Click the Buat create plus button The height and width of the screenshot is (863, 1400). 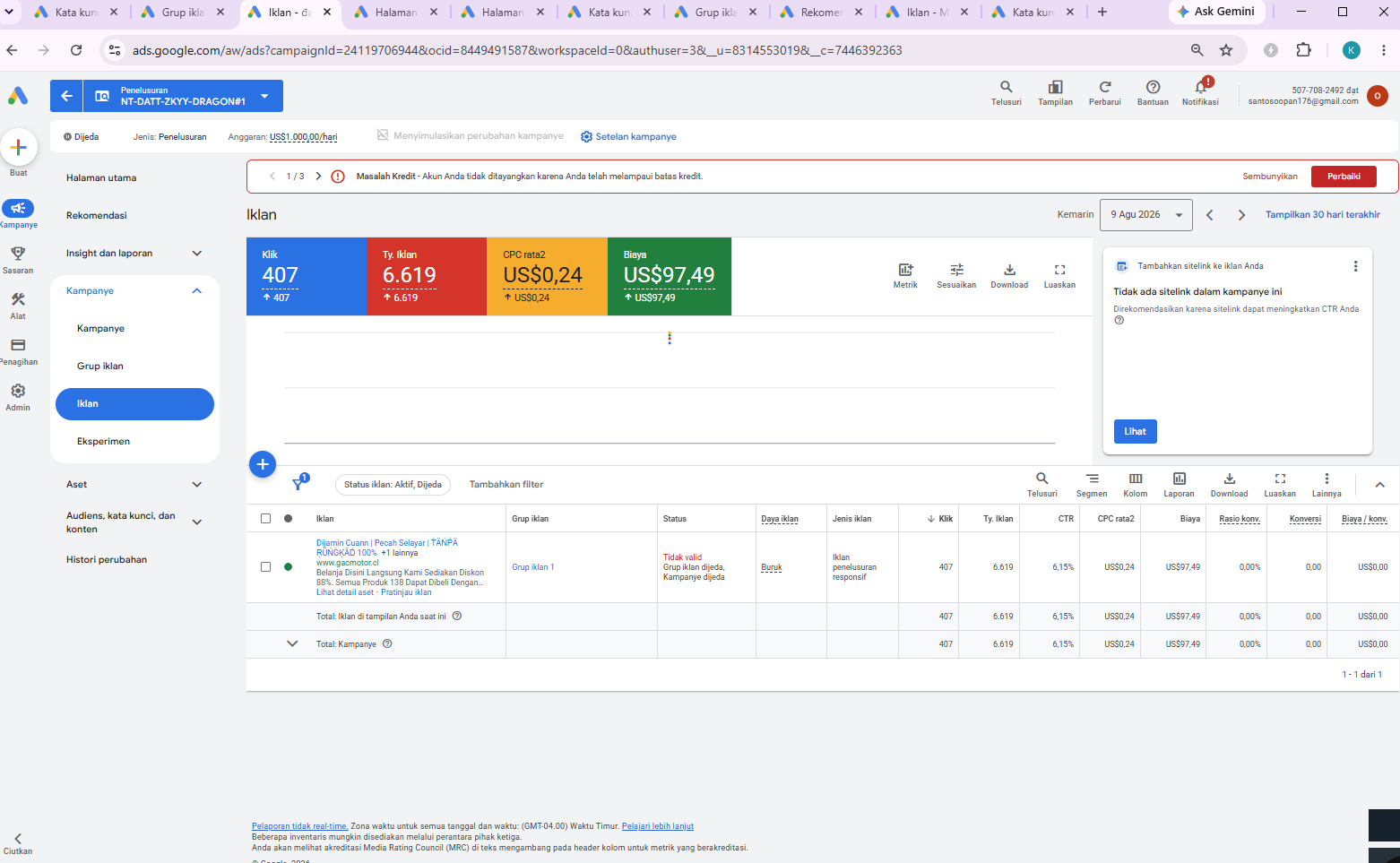(x=18, y=147)
